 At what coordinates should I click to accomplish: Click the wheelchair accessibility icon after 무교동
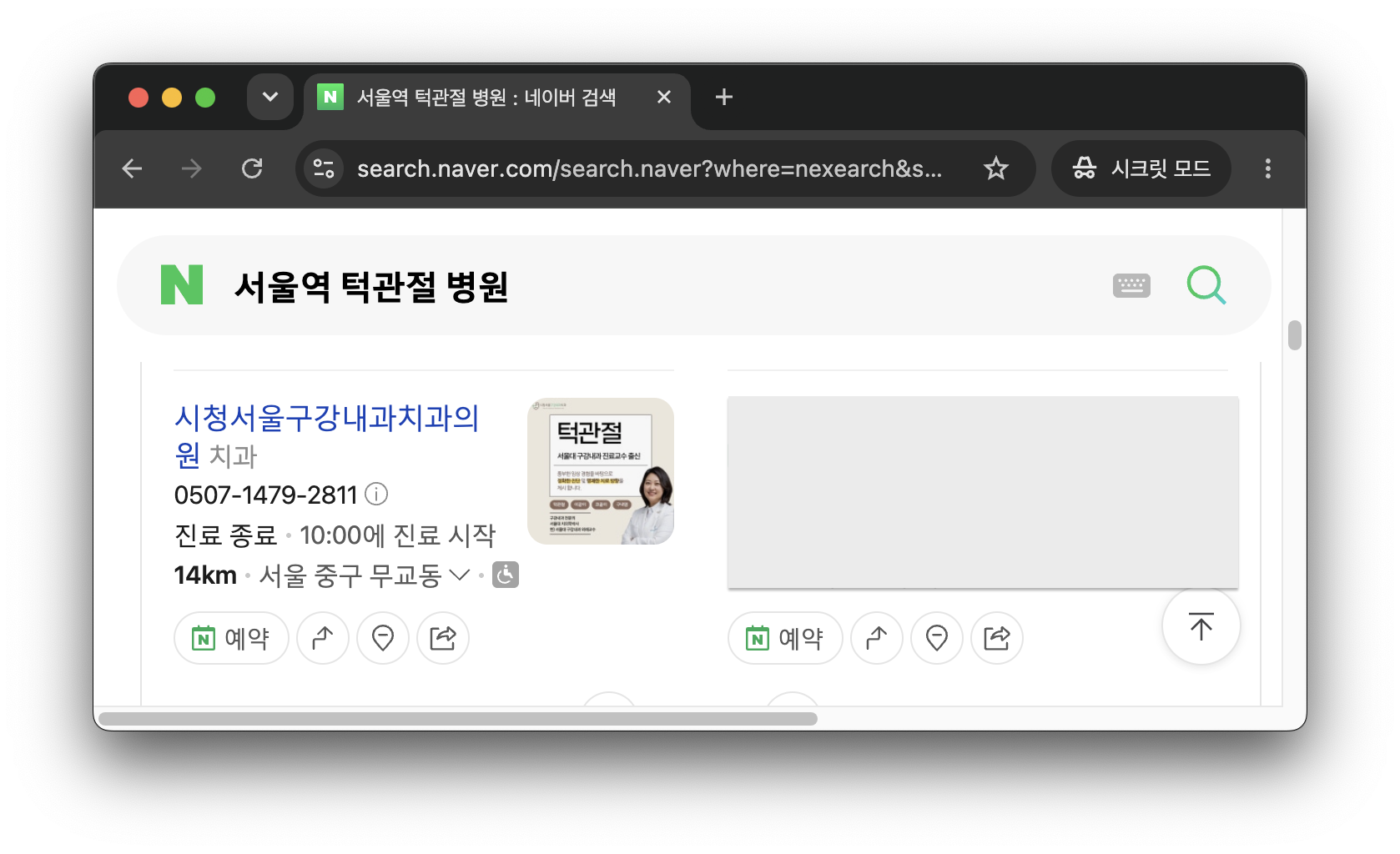pos(506,575)
